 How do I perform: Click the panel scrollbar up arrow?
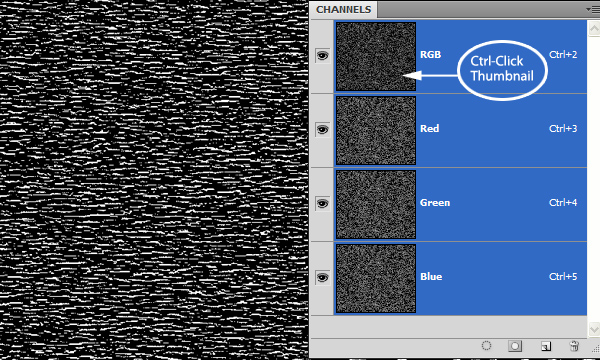[x=594, y=28]
